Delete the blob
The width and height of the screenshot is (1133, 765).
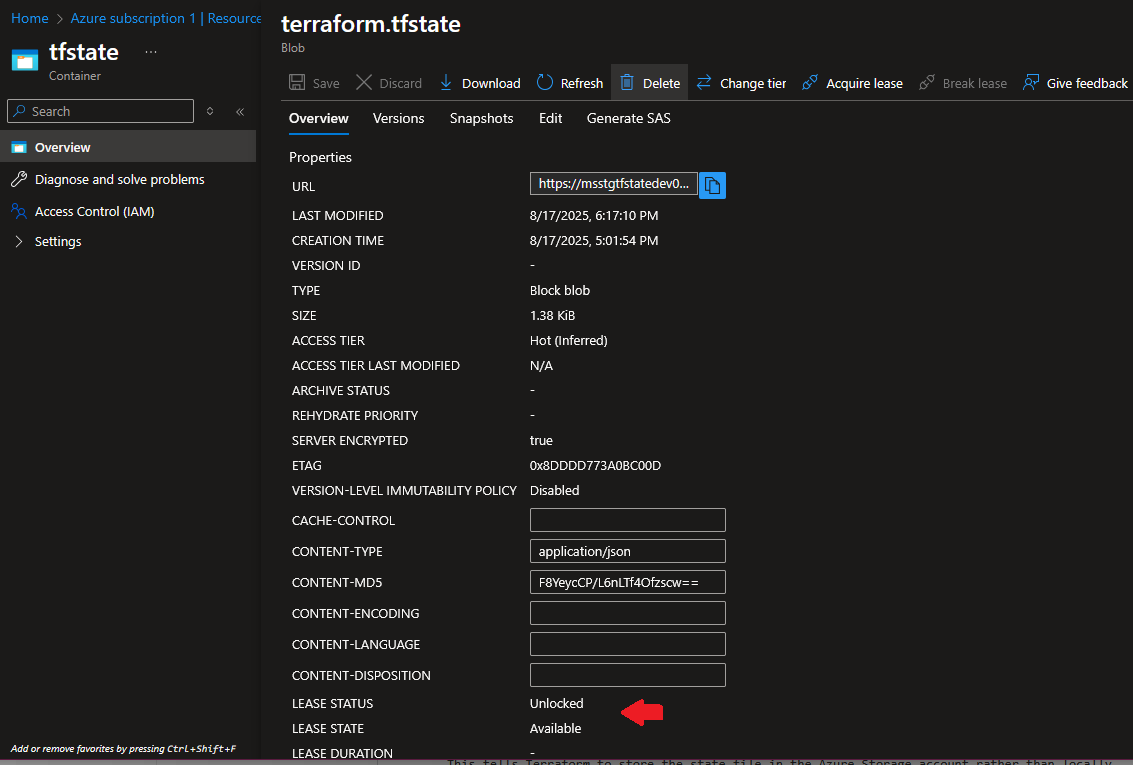point(650,83)
